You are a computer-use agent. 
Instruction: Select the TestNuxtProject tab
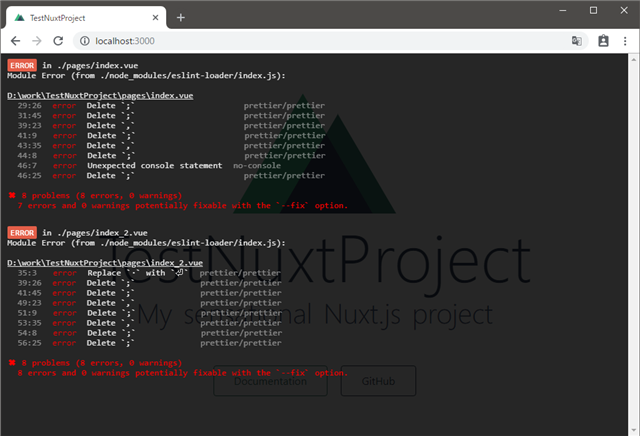click(86, 18)
